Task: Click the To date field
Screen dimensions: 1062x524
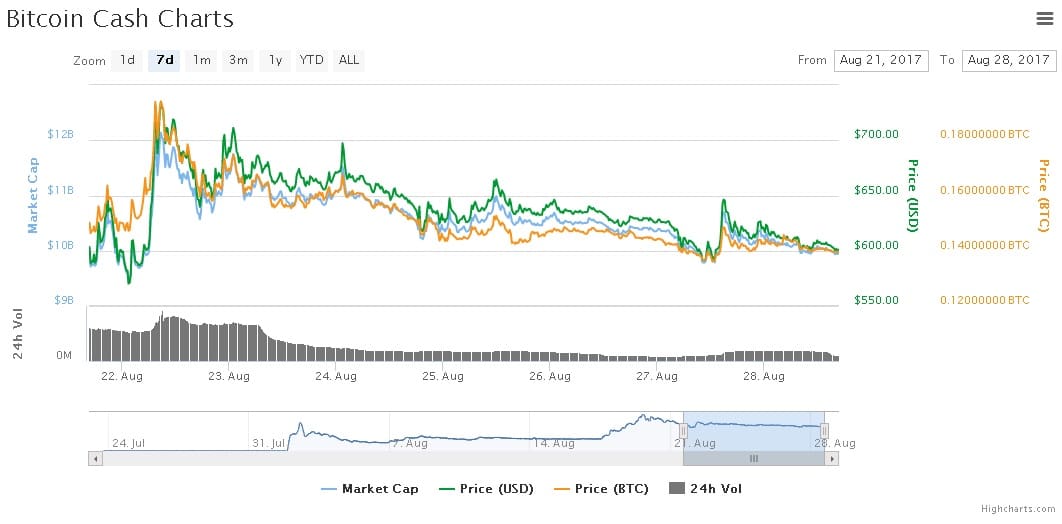Action: tap(1009, 61)
